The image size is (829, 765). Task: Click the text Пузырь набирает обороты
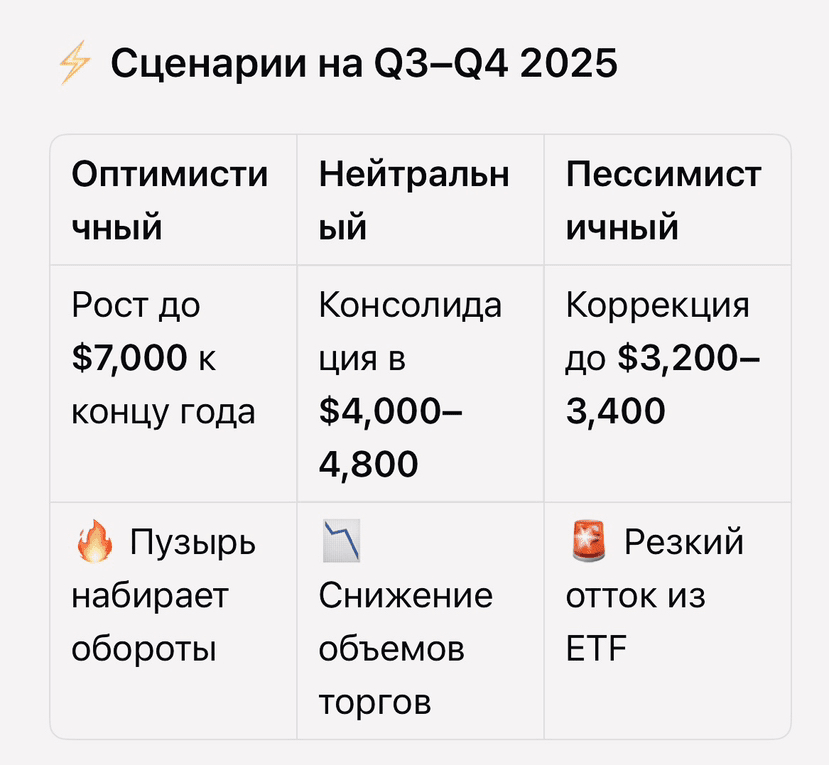coord(163,595)
